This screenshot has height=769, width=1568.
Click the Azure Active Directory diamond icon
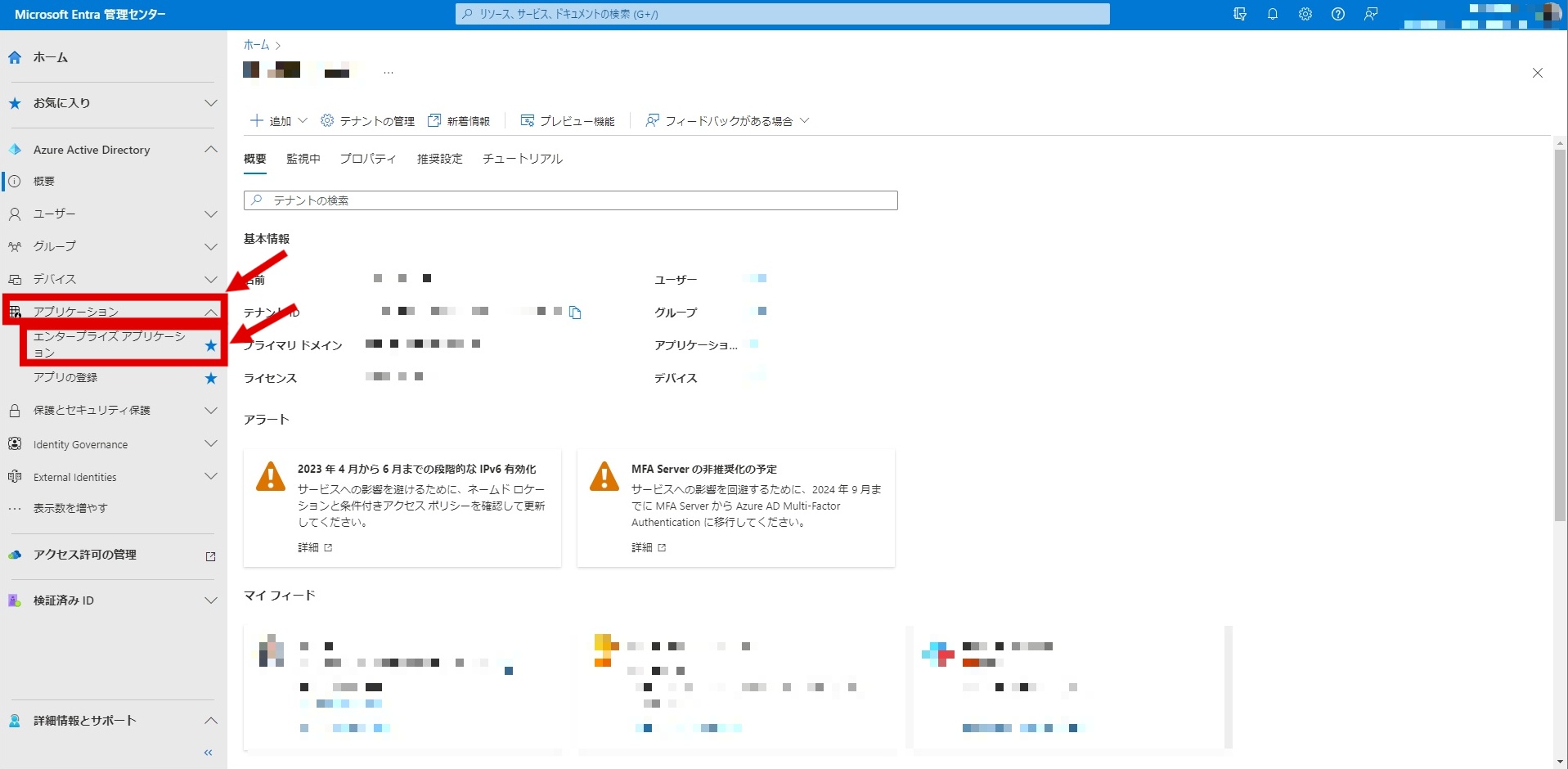15,150
